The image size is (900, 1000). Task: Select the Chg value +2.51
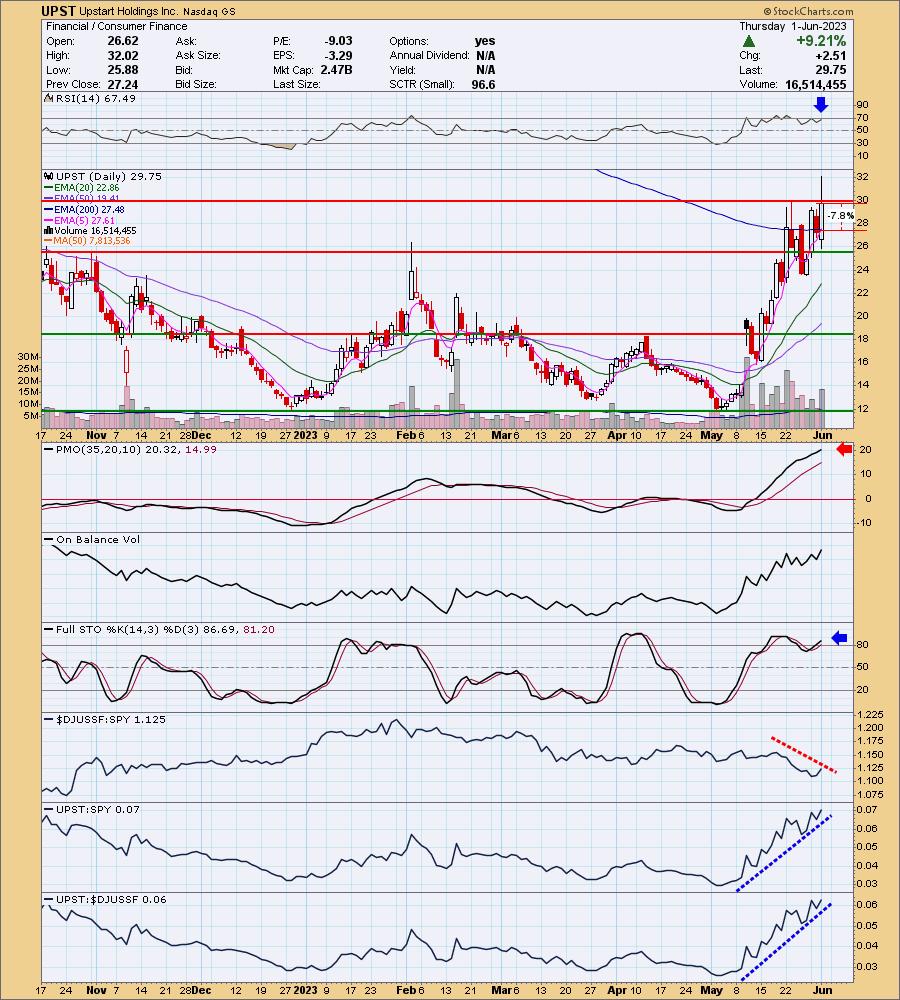point(830,55)
